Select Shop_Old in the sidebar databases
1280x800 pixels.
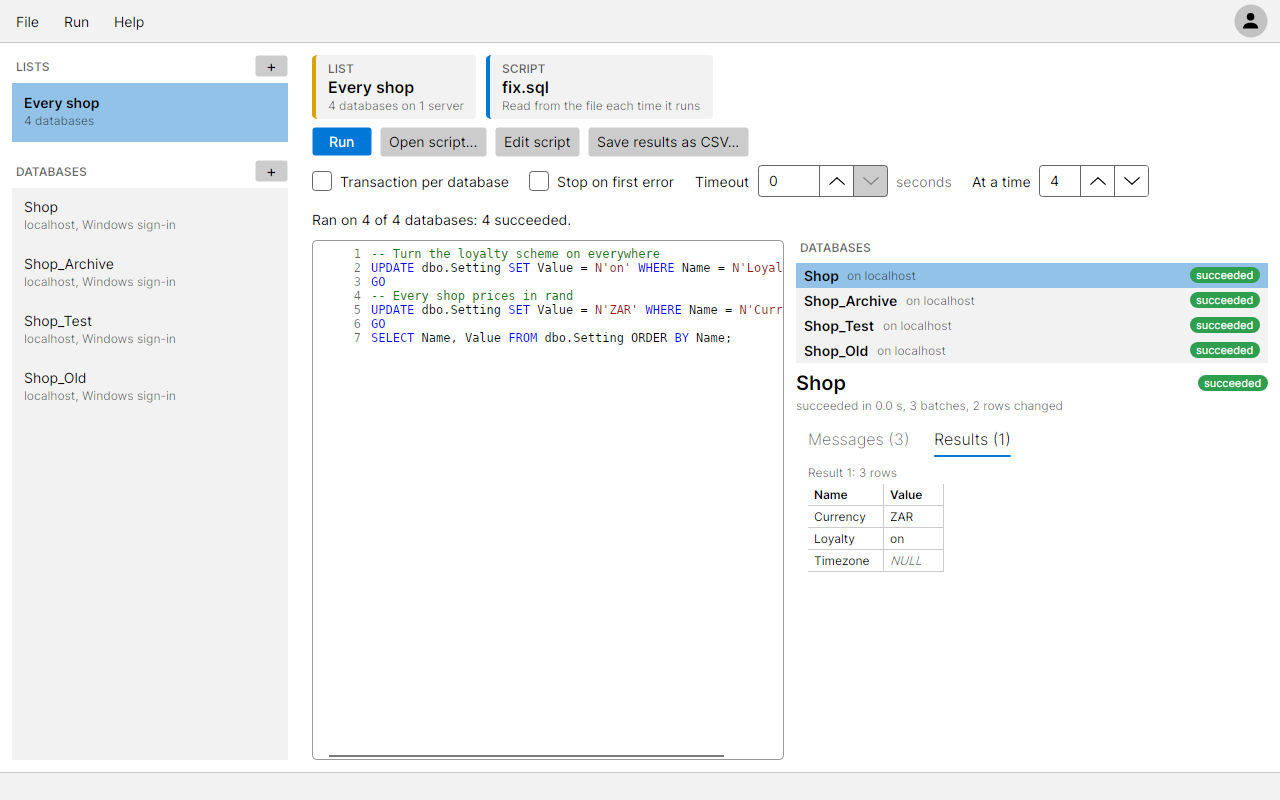[150, 386]
